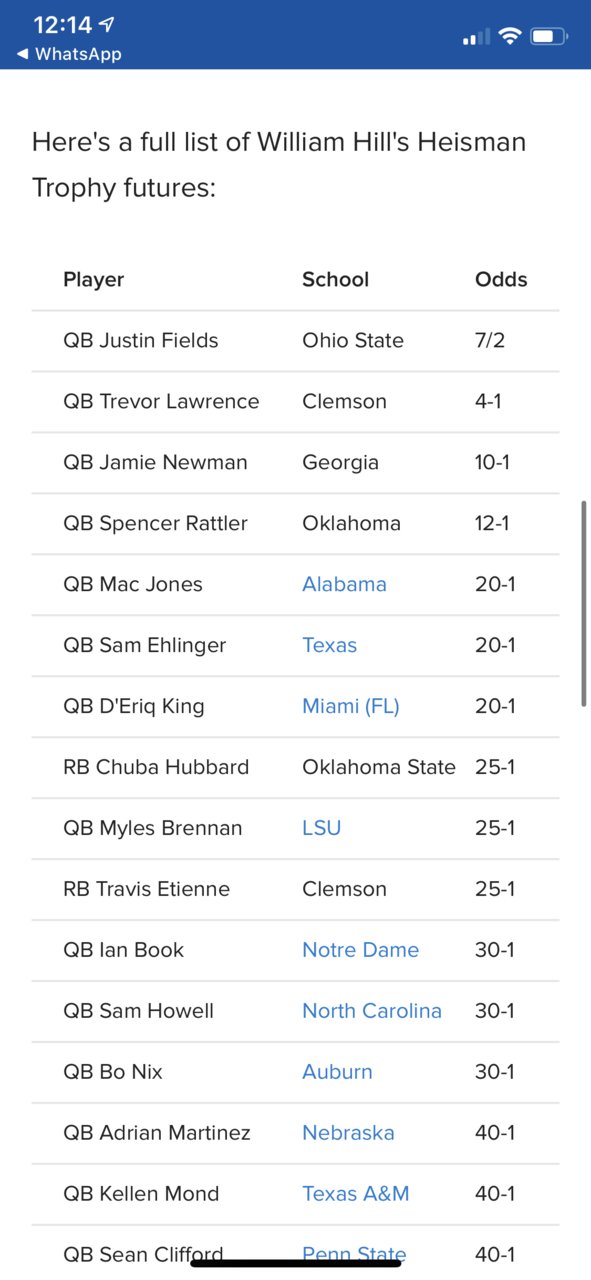The width and height of the screenshot is (591, 1280).
Task: Open the LSU team link
Action: click(321, 828)
